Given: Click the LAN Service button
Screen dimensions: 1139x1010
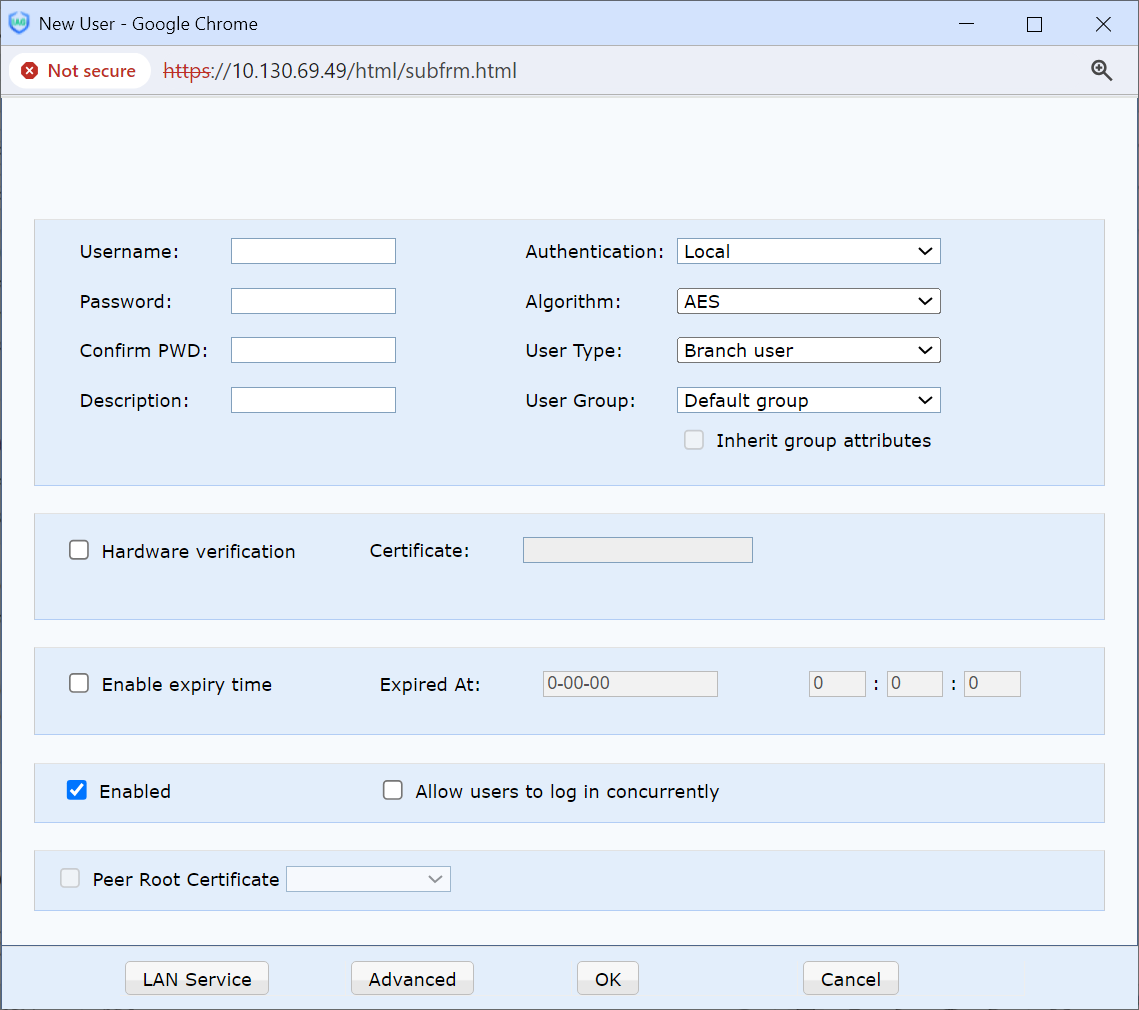Looking at the screenshot, I should click(x=197, y=979).
